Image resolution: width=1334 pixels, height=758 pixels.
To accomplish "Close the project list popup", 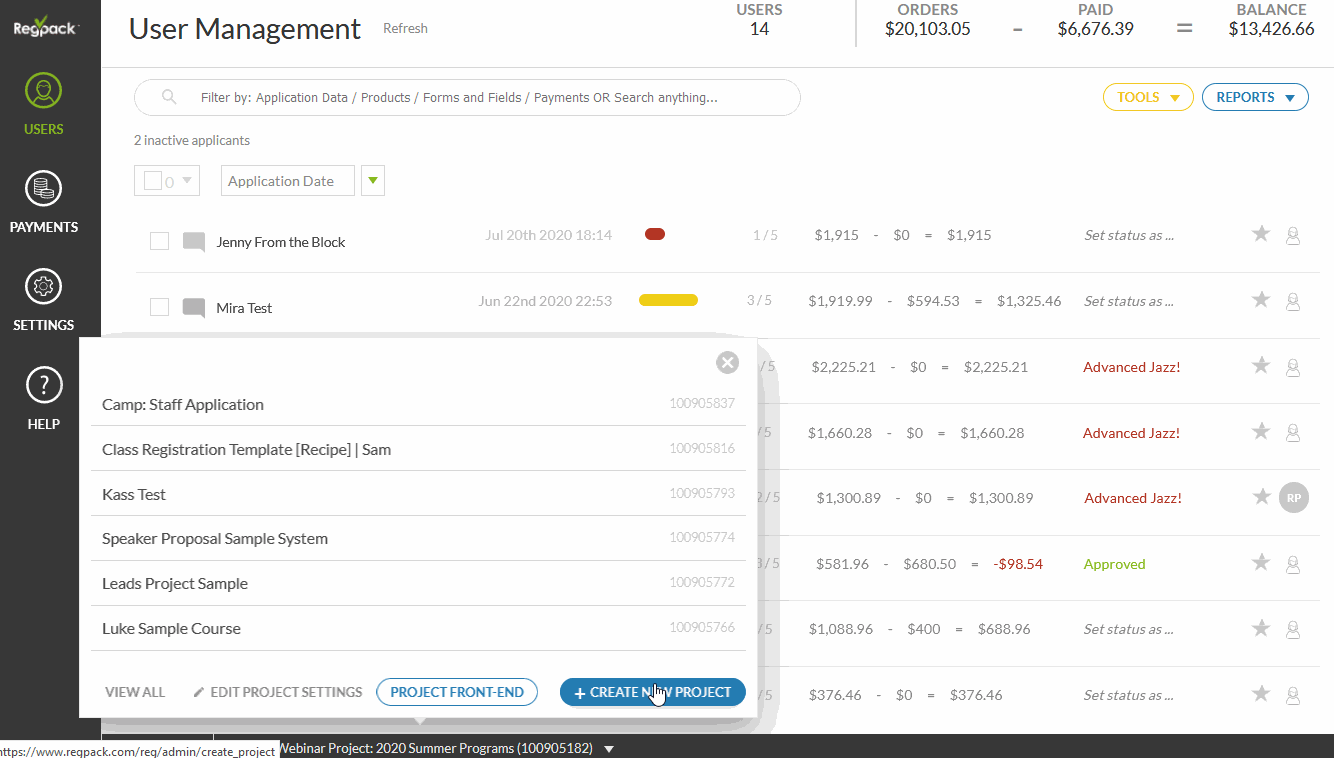I will 727,363.
